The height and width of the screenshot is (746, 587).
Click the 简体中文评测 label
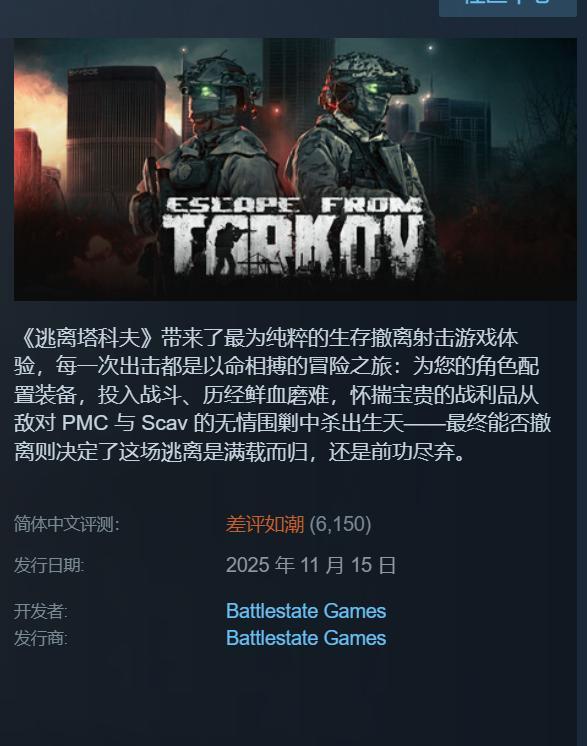click(67, 524)
